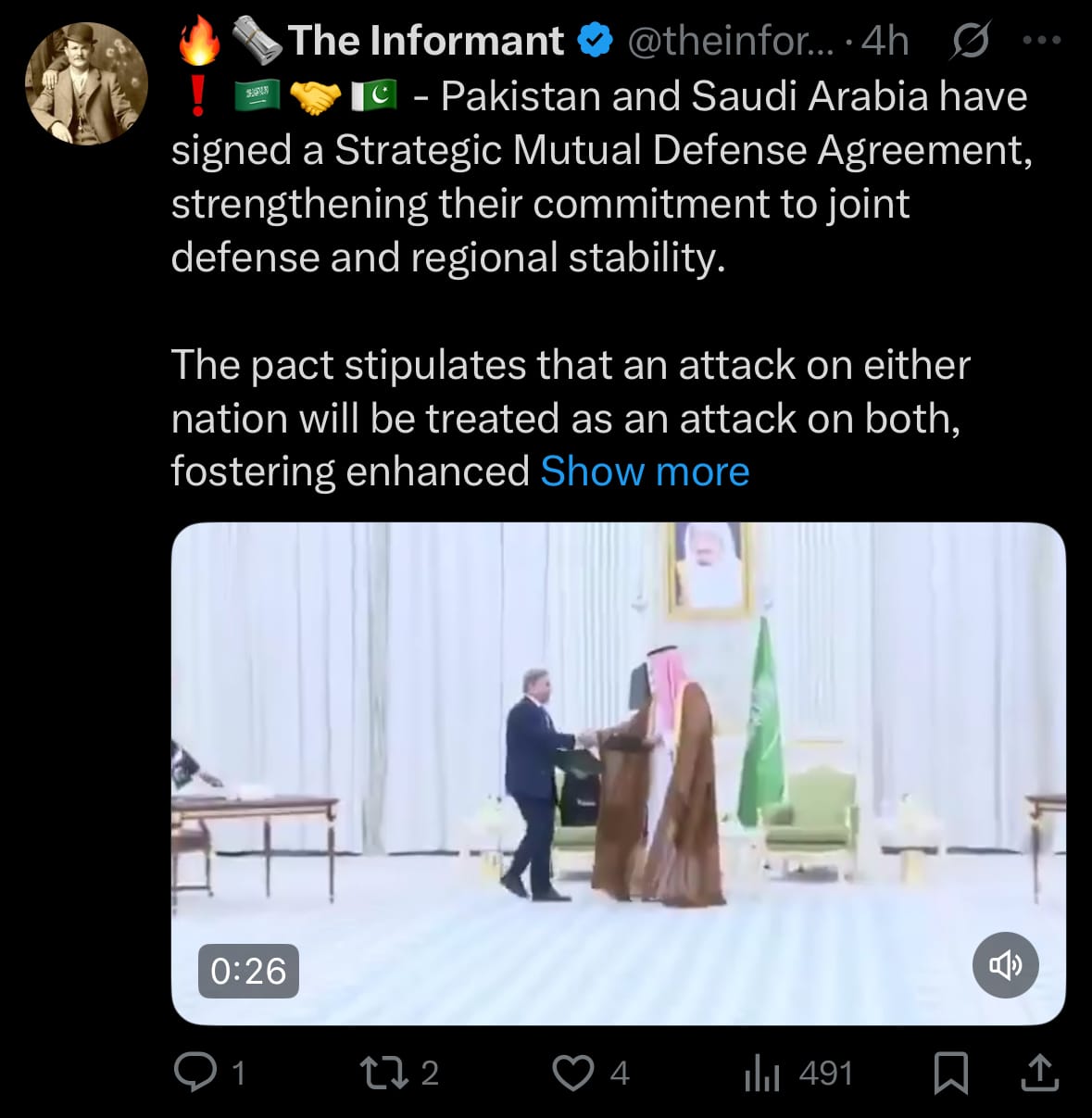This screenshot has height=1118, width=1092.
Task: Like the post with the heart
Action: [x=573, y=1073]
